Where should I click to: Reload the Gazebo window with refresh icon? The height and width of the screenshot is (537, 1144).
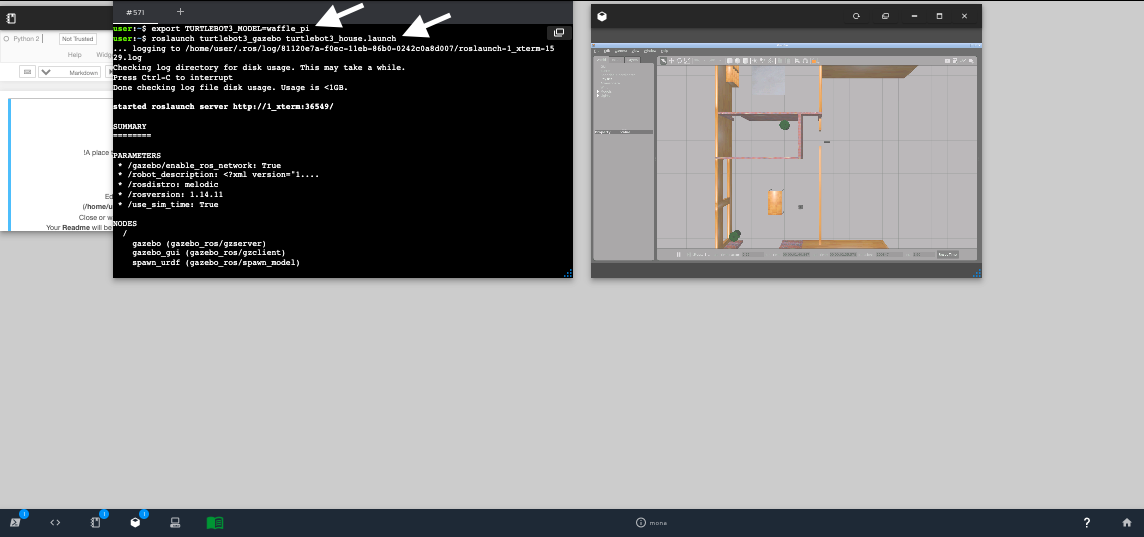[857, 16]
